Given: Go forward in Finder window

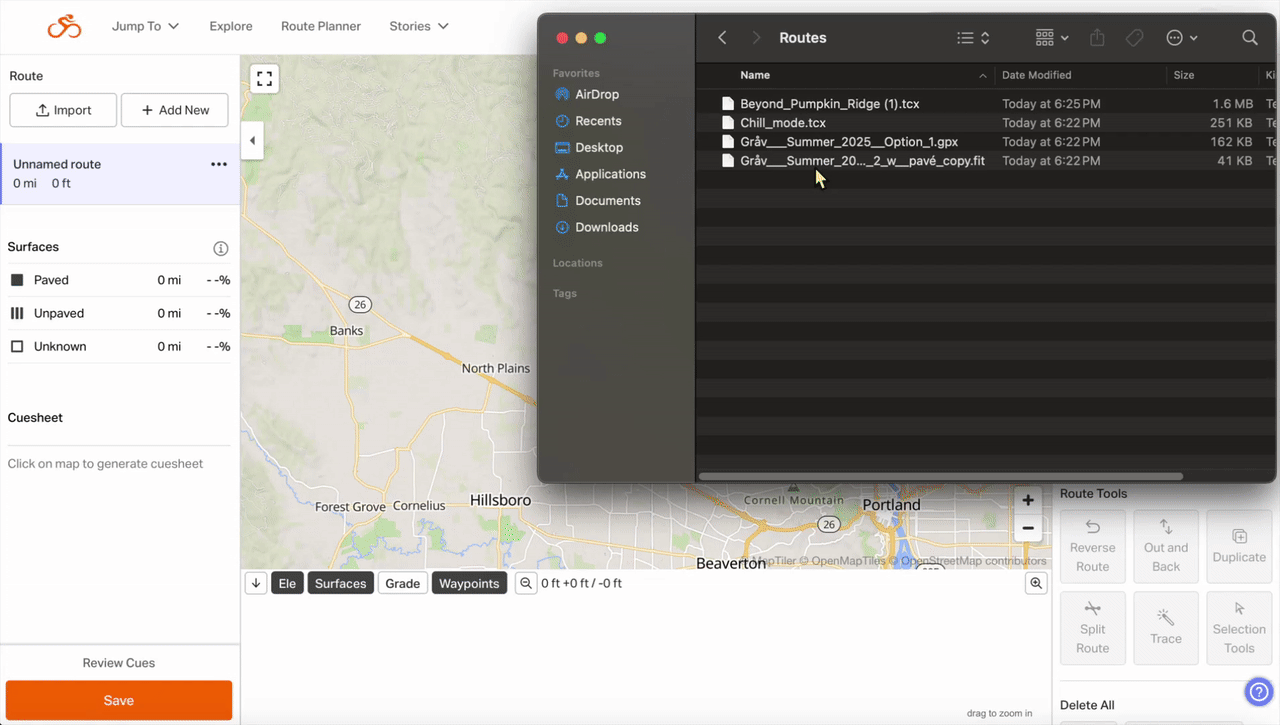Looking at the screenshot, I should click(756, 38).
